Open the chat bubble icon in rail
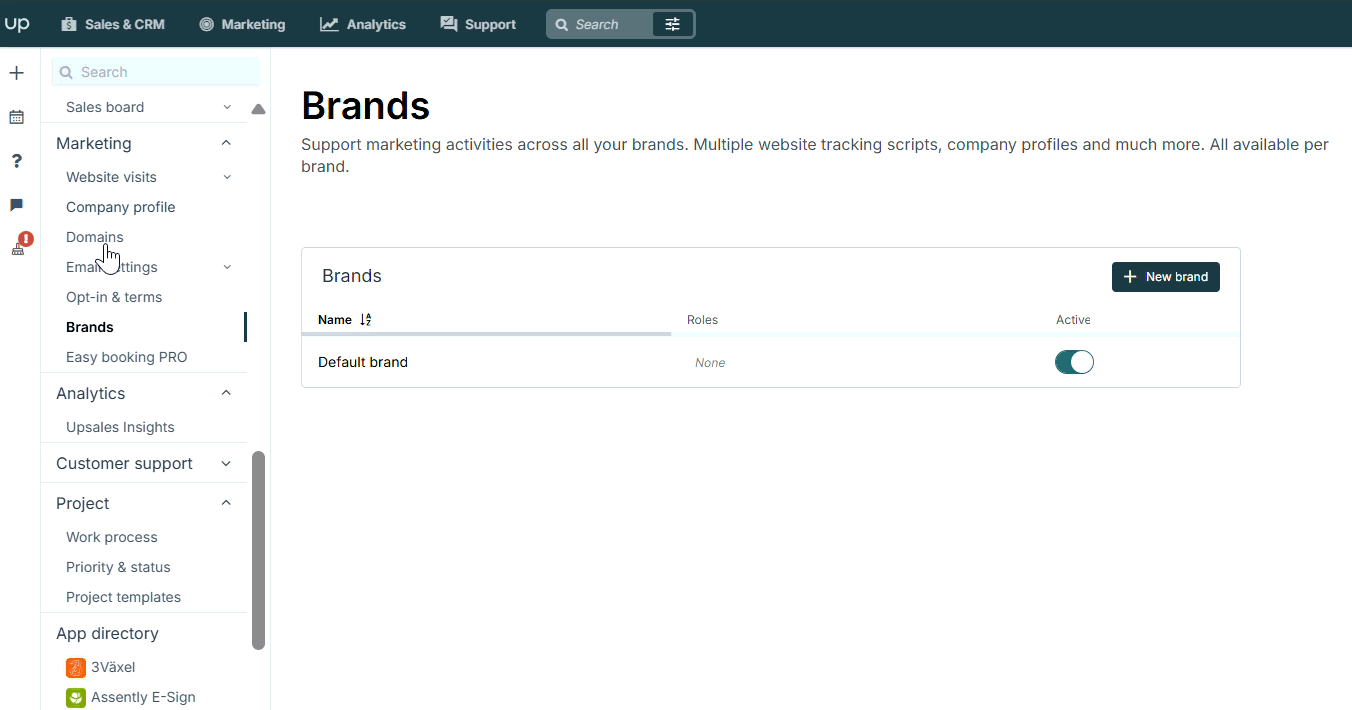 point(16,205)
